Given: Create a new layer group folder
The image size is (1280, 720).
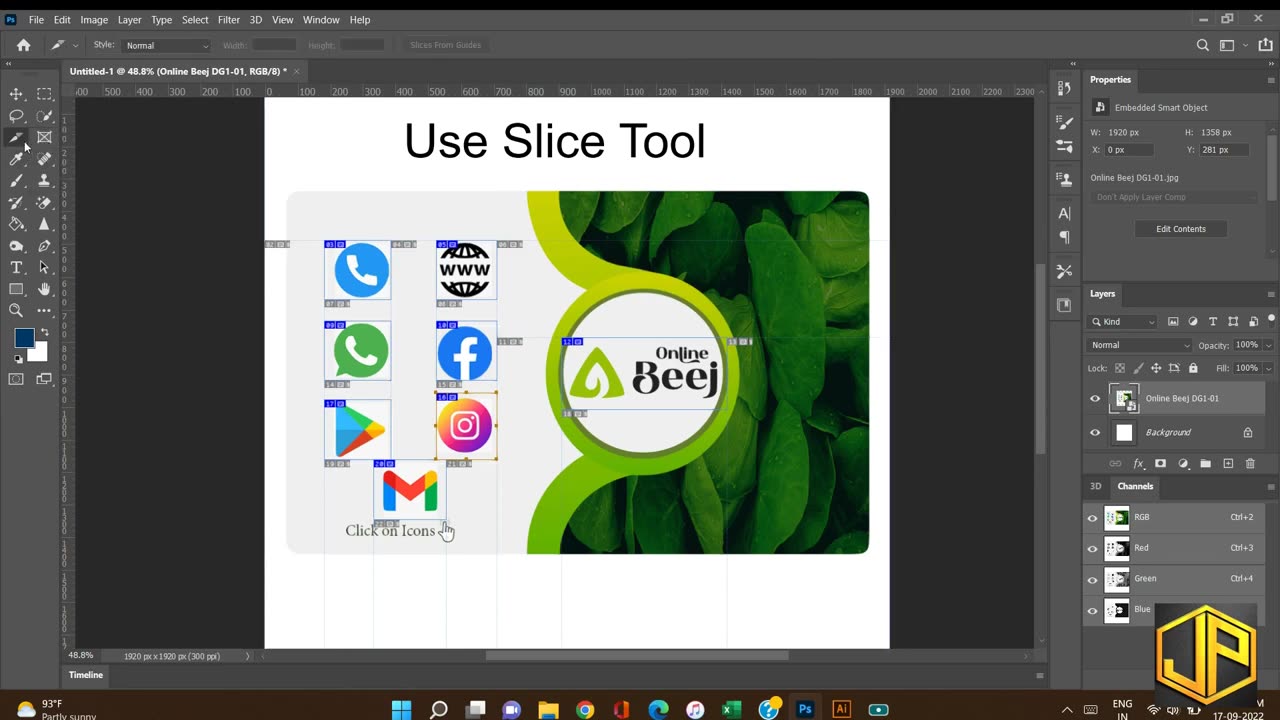Looking at the screenshot, I should pos(1205,464).
